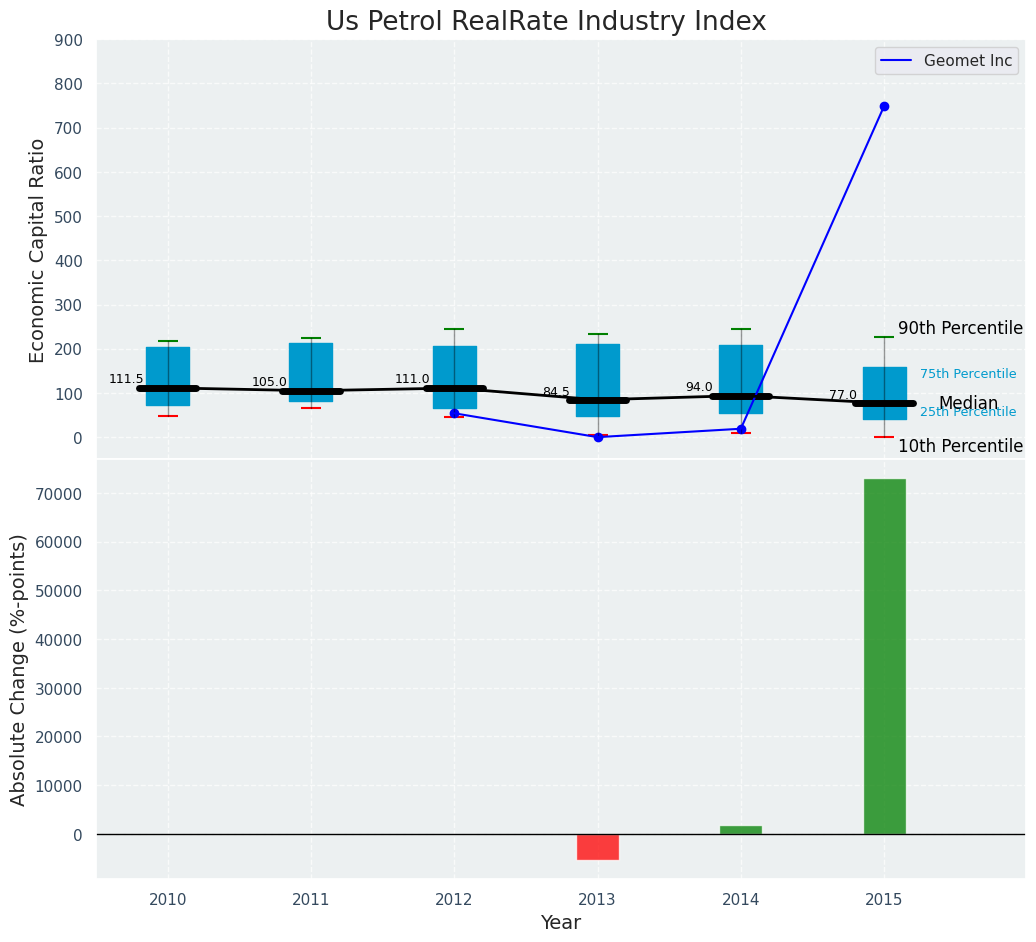Viewport: 1036px width, 942px height.
Task: Click the tall green 2015 change bar
Action: pyautogui.click(x=884, y=655)
